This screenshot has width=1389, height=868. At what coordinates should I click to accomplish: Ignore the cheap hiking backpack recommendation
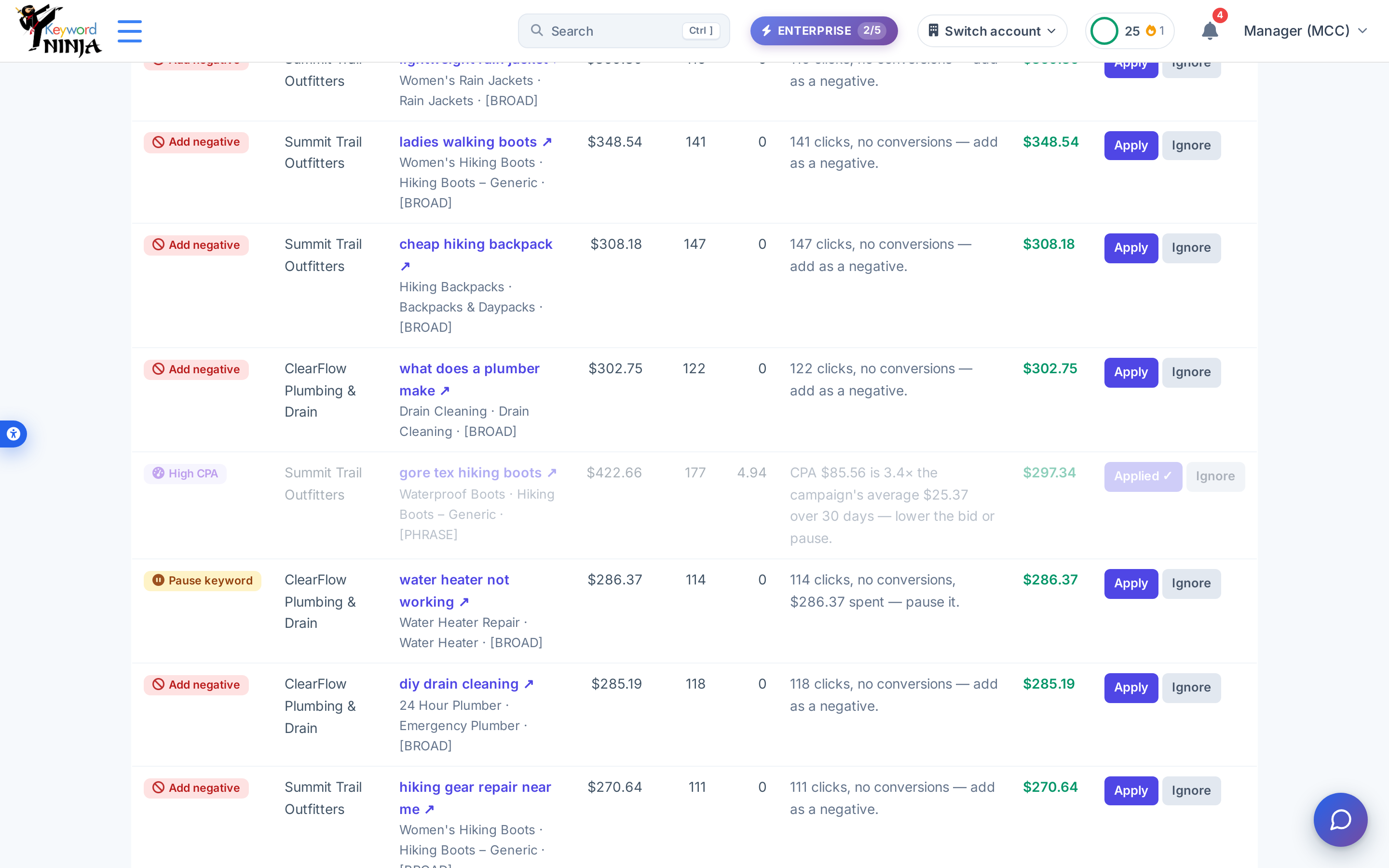pos(1191,248)
